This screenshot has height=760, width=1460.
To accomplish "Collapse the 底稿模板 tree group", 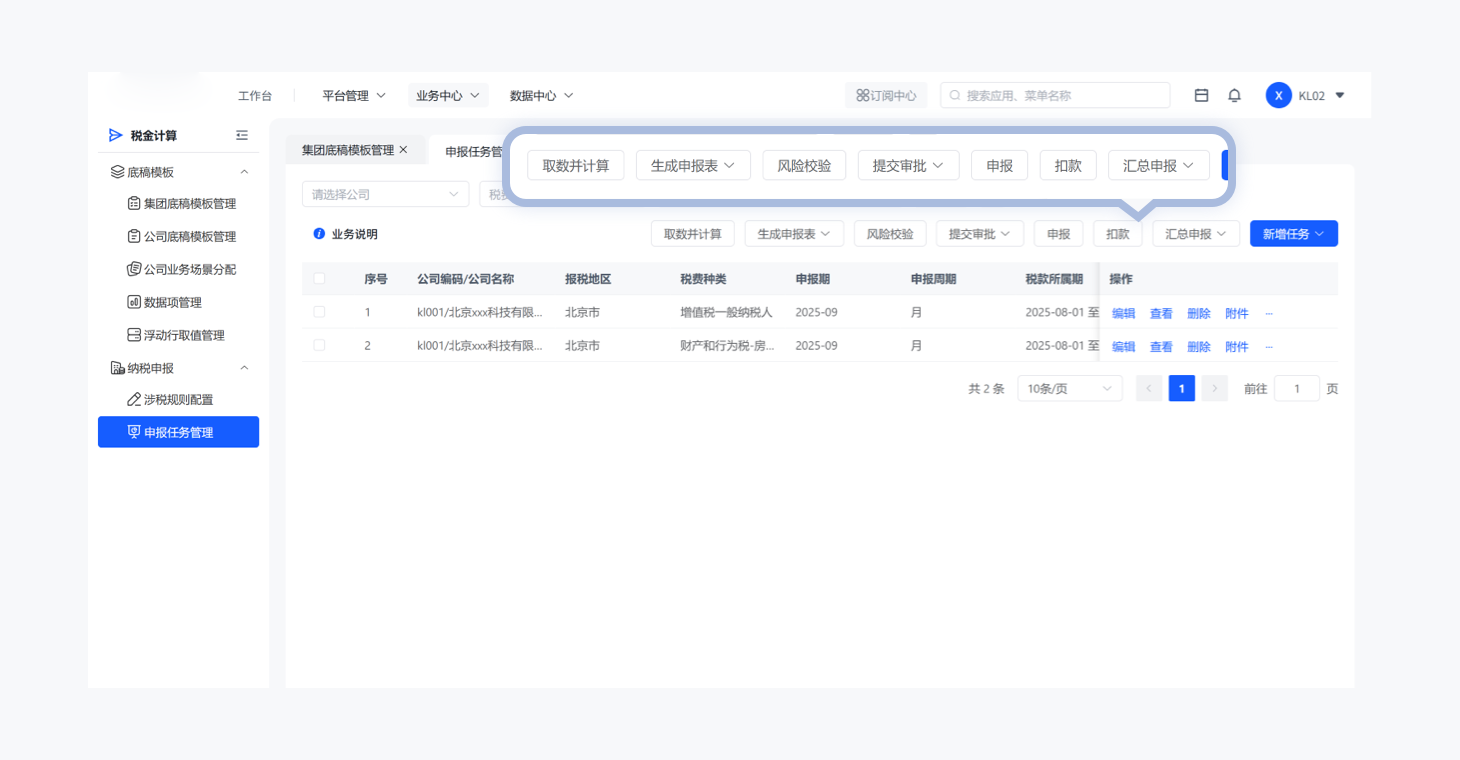I will pos(244,172).
